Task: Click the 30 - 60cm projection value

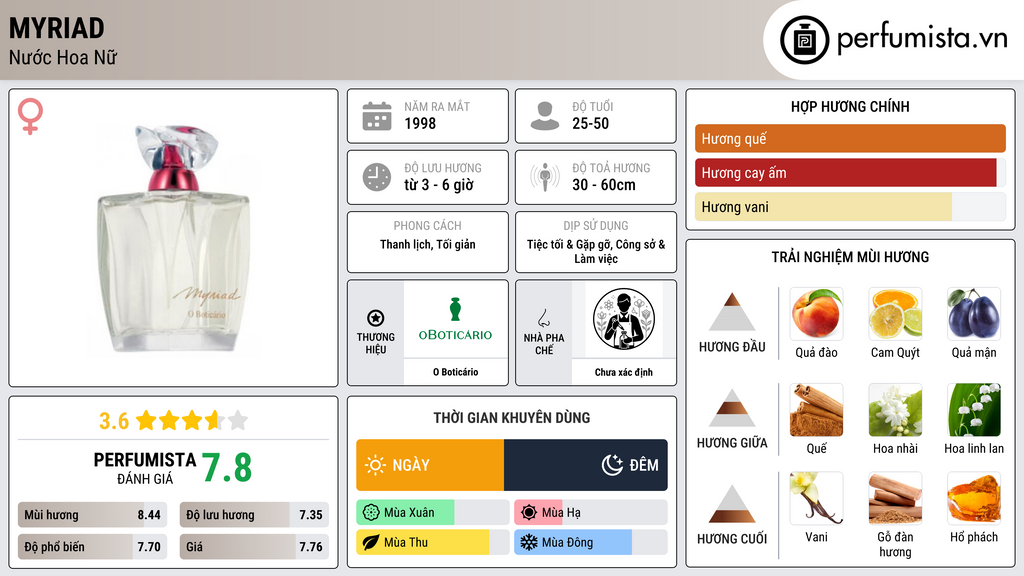Action: (x=603, y=185)
